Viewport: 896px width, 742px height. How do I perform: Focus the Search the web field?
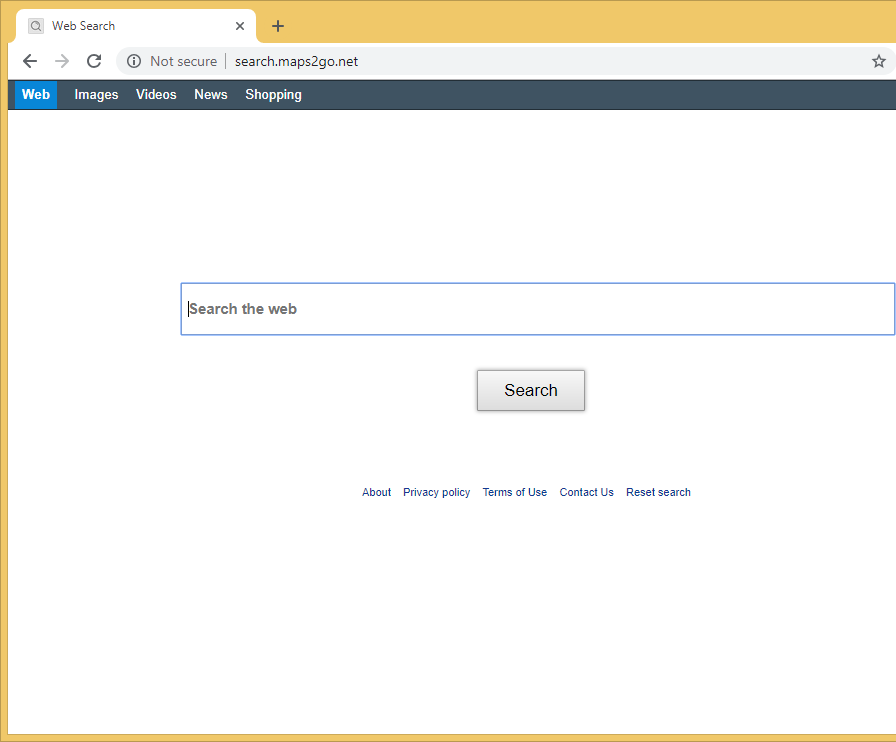[x=537, y=309]
